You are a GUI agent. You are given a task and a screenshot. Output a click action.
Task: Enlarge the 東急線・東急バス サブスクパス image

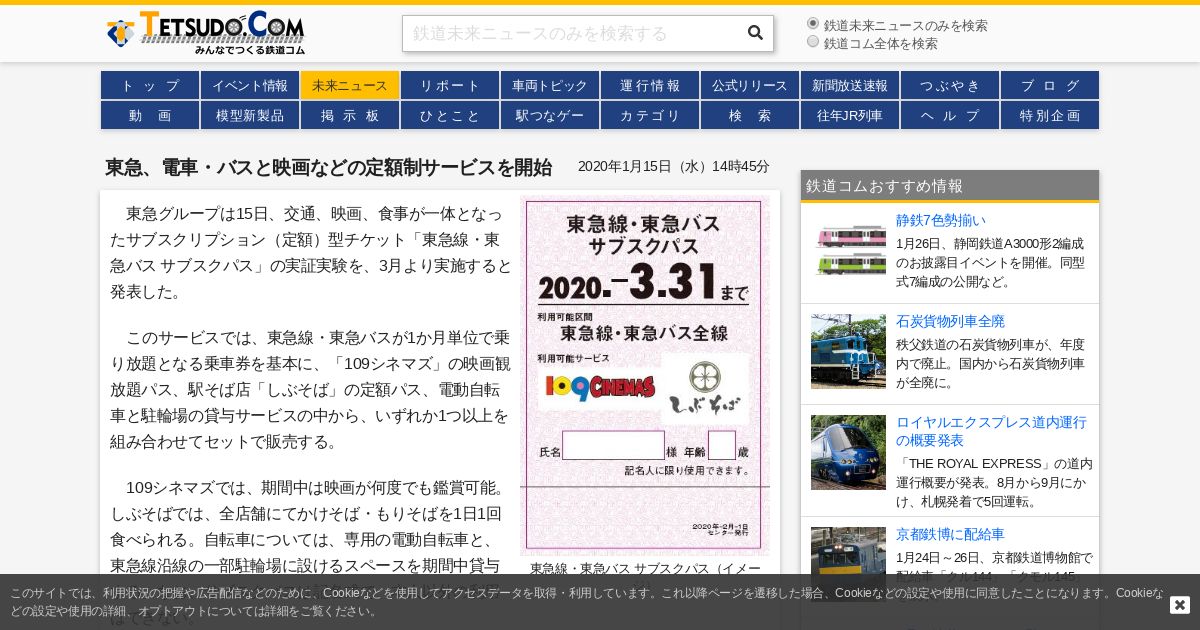pyautogui.click(x=645, y=375)
